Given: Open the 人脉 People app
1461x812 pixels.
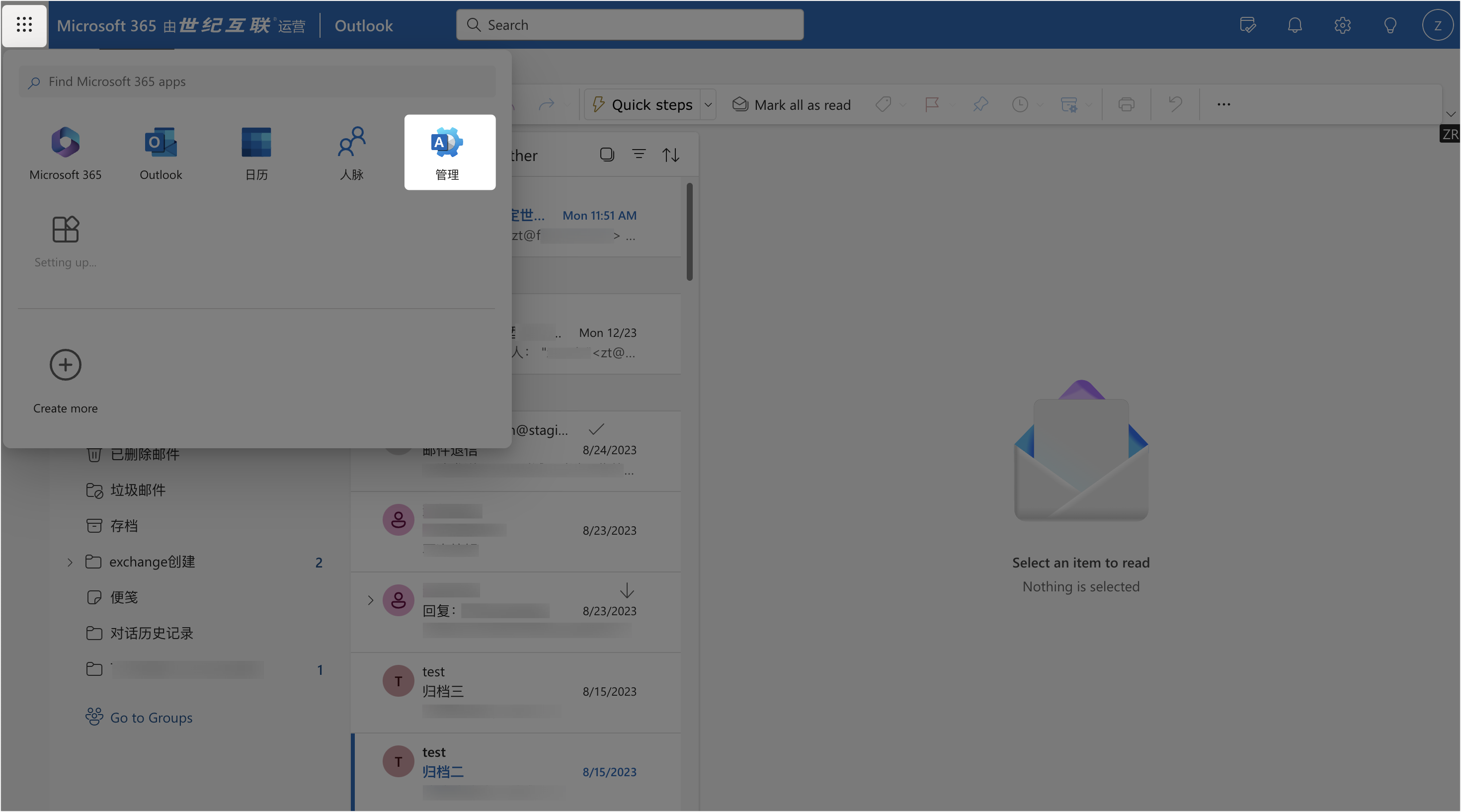Looking at the screenshot, I should pyautogui.click(x=352, y=152).
